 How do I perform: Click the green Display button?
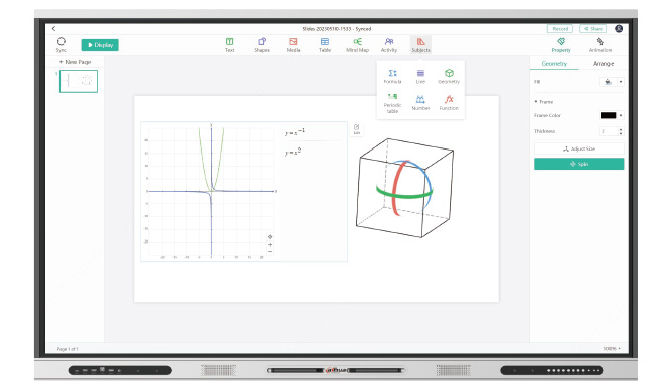100,45
